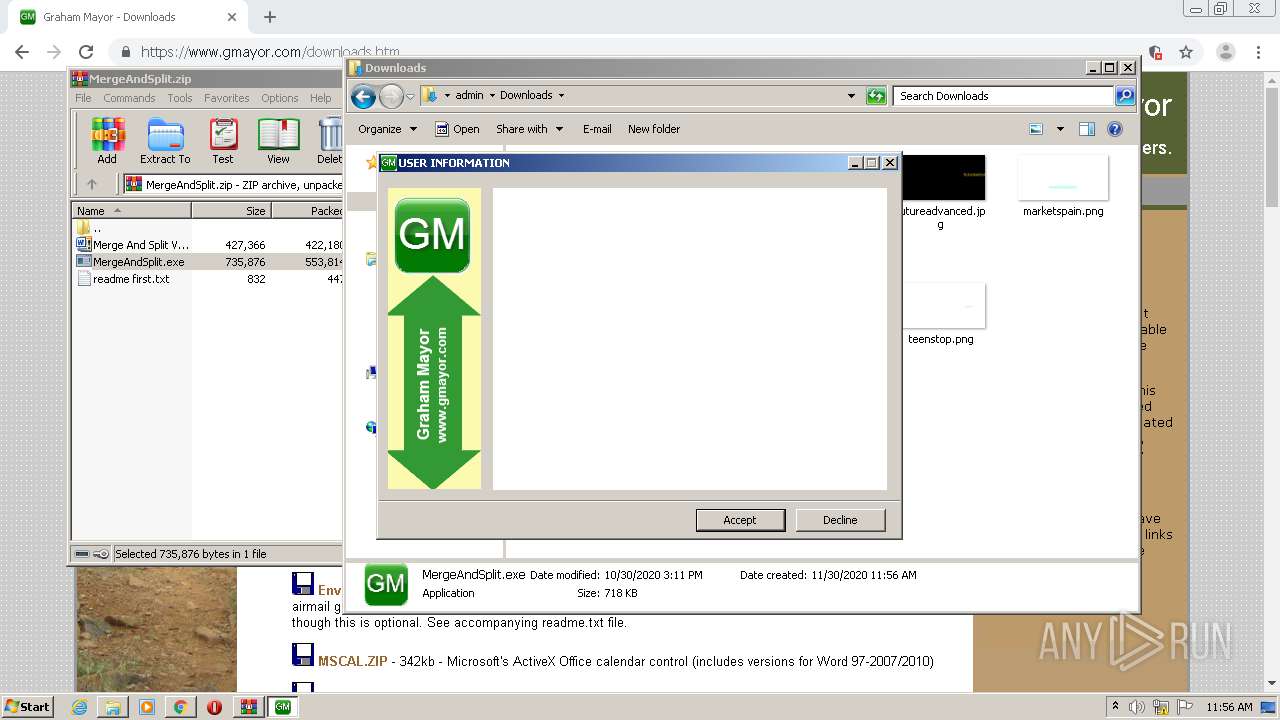Open the WinRAR File menu

(83, 98)
